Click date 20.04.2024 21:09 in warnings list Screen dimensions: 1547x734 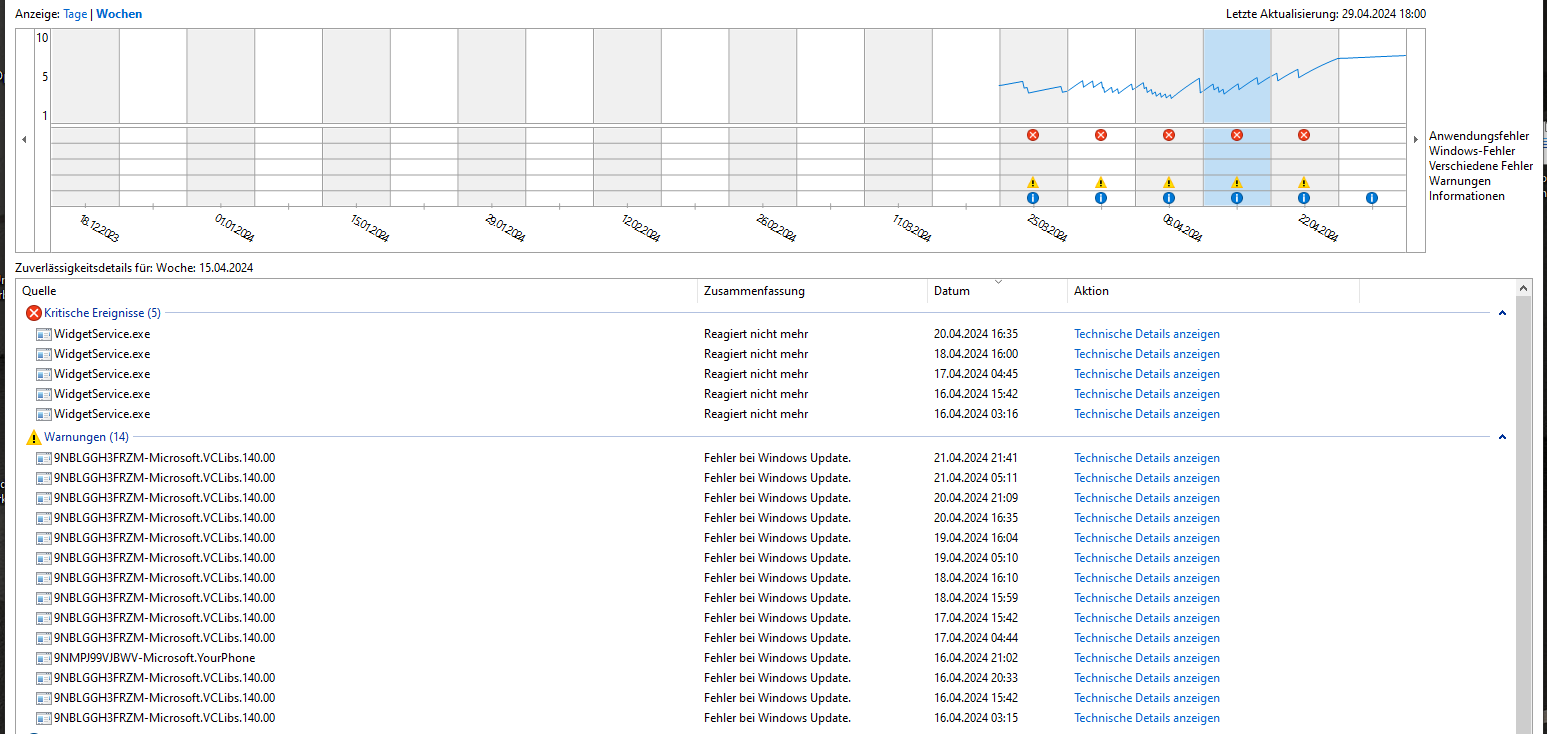976,498
